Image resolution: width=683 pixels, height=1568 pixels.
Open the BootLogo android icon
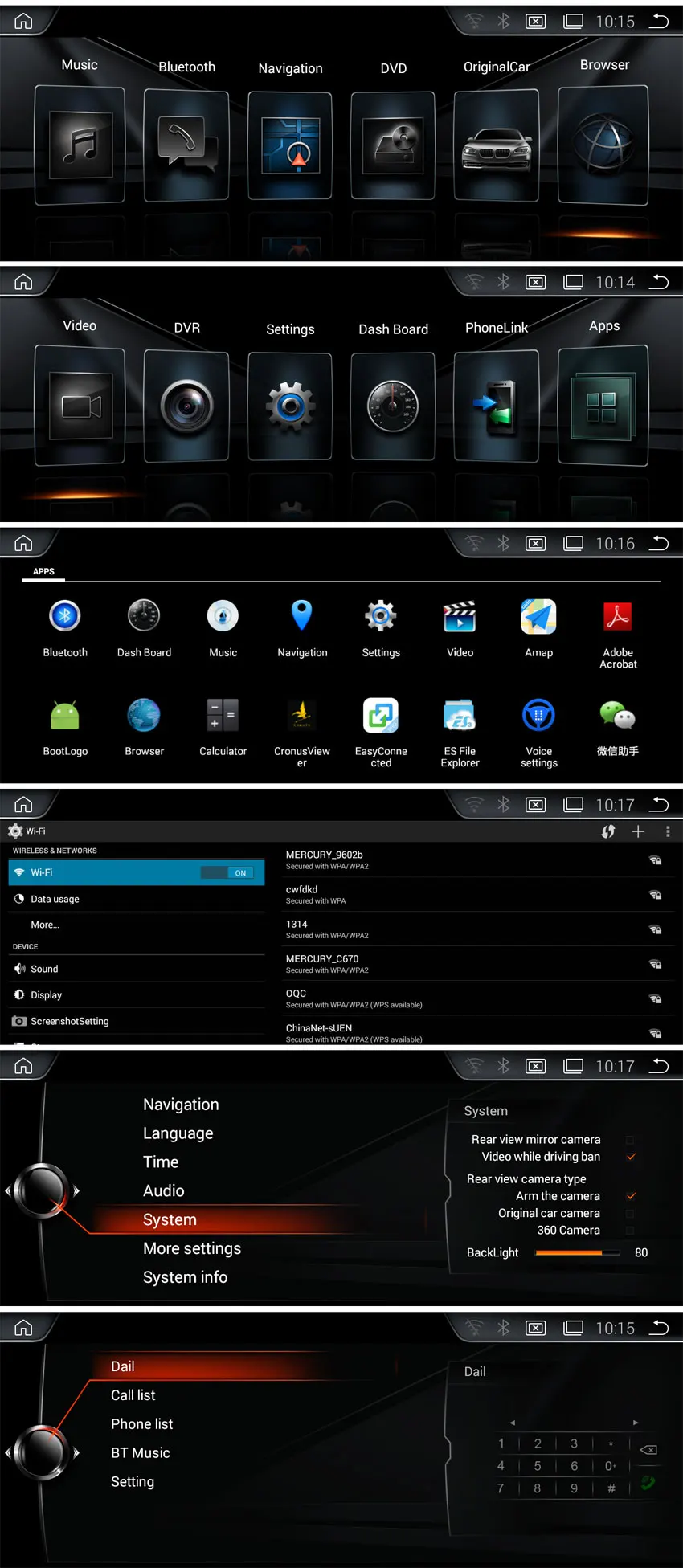coord(65,715)
